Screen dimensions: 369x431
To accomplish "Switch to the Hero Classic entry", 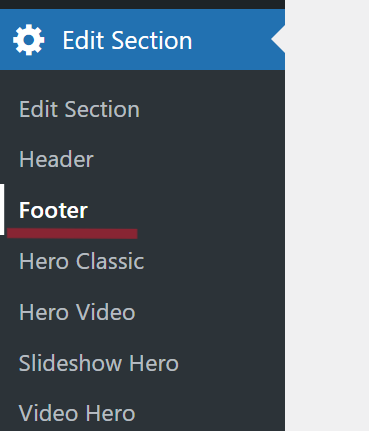I will click(x=82, y=261).
